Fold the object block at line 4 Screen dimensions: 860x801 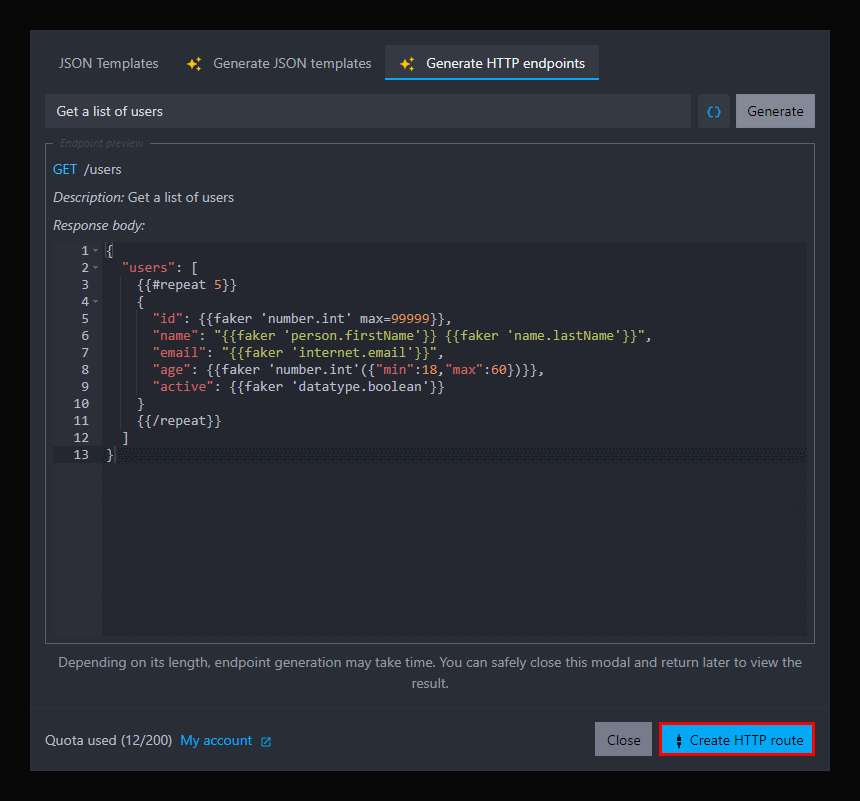[95, 302]
